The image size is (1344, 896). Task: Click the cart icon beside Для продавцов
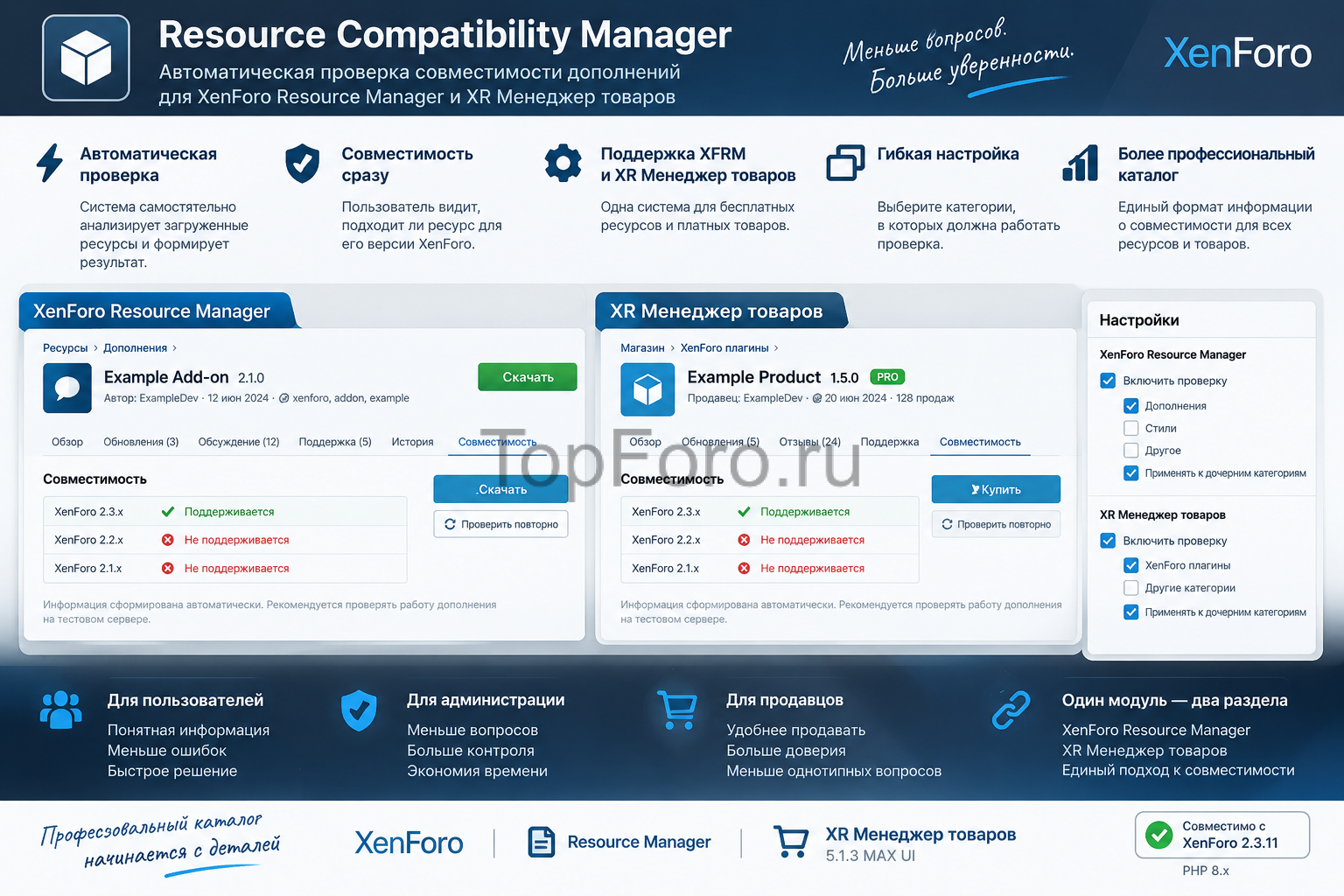[x=677, y=710]
